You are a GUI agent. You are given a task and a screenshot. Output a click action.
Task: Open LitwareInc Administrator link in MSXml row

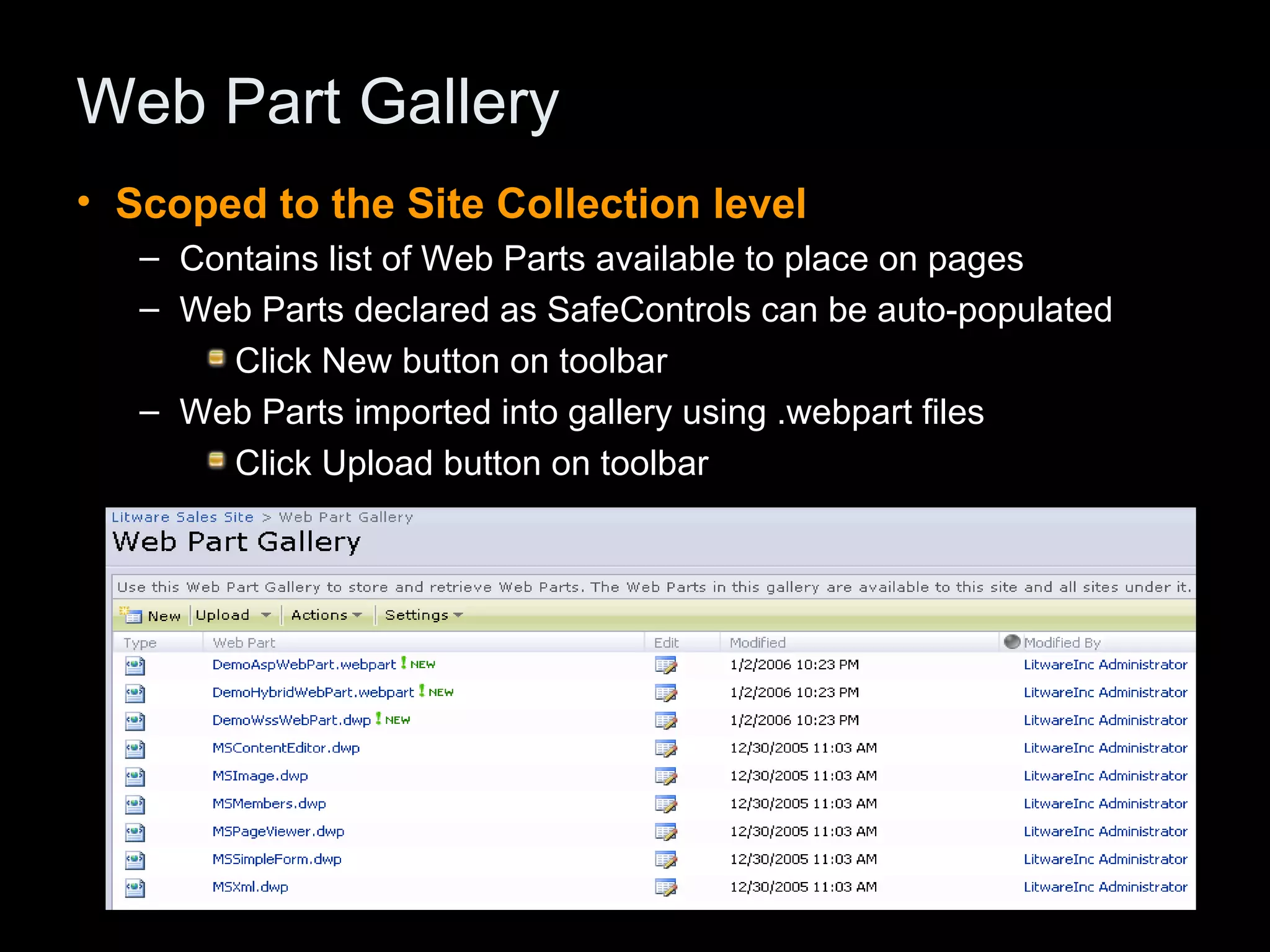(x=1105, y=887)
